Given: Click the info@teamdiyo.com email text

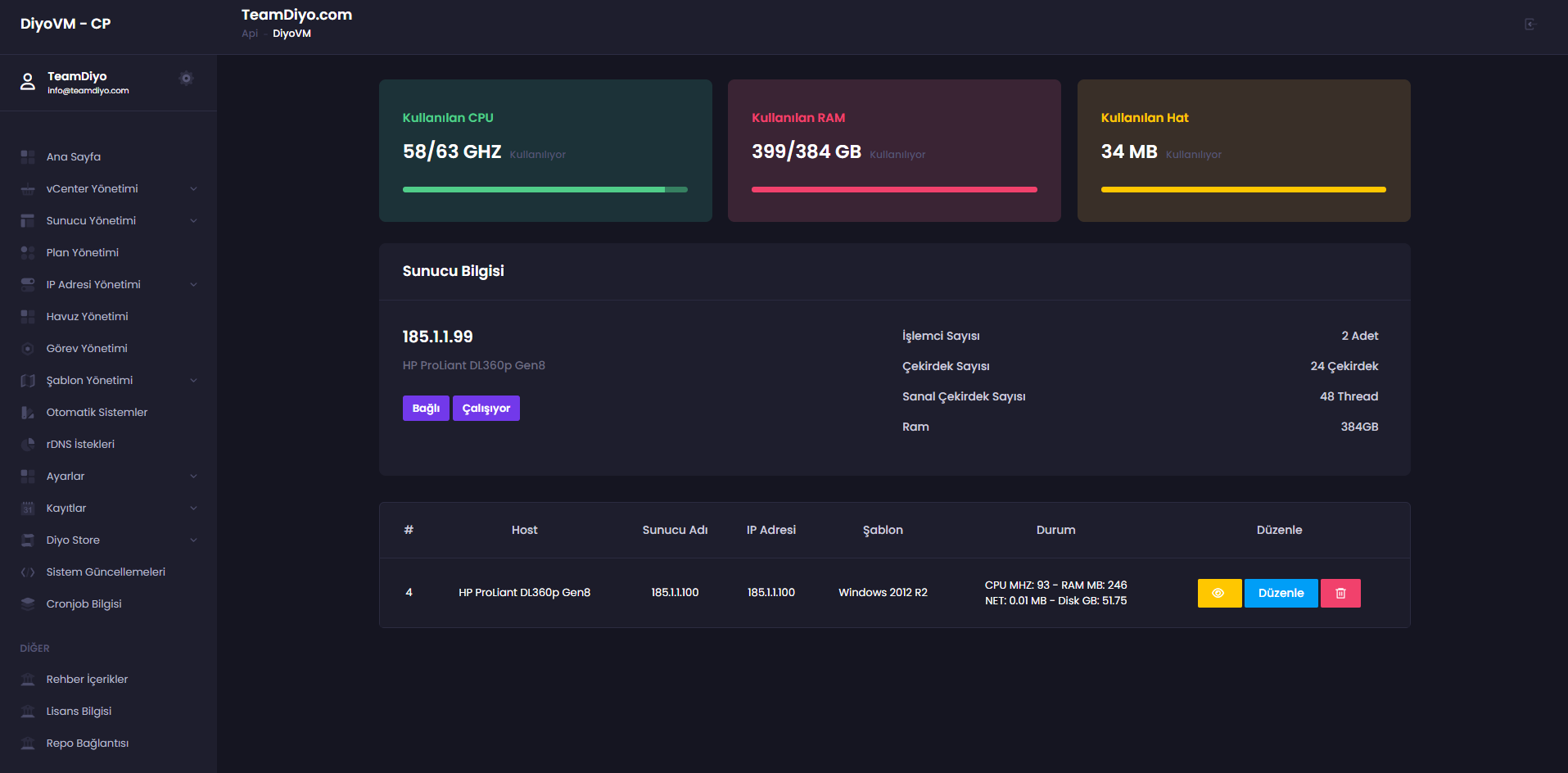Looking at the screenshot, I should pyautogui.click(x=88, y=91).
